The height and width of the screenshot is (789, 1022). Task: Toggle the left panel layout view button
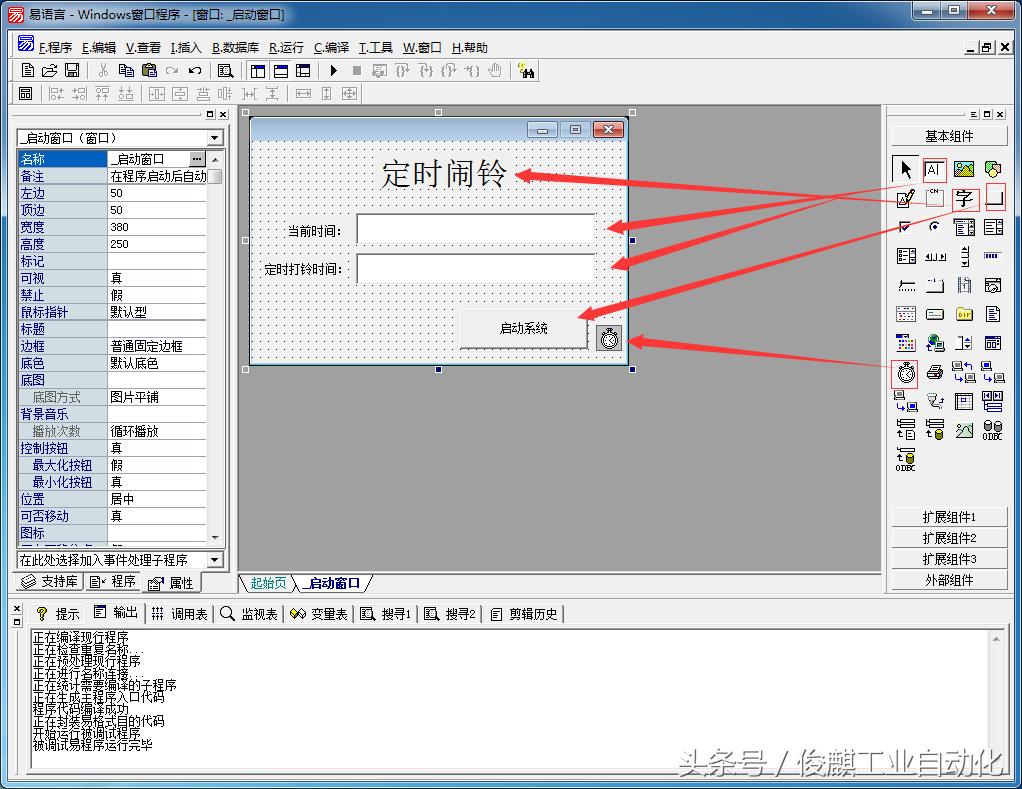pos(257,71)
